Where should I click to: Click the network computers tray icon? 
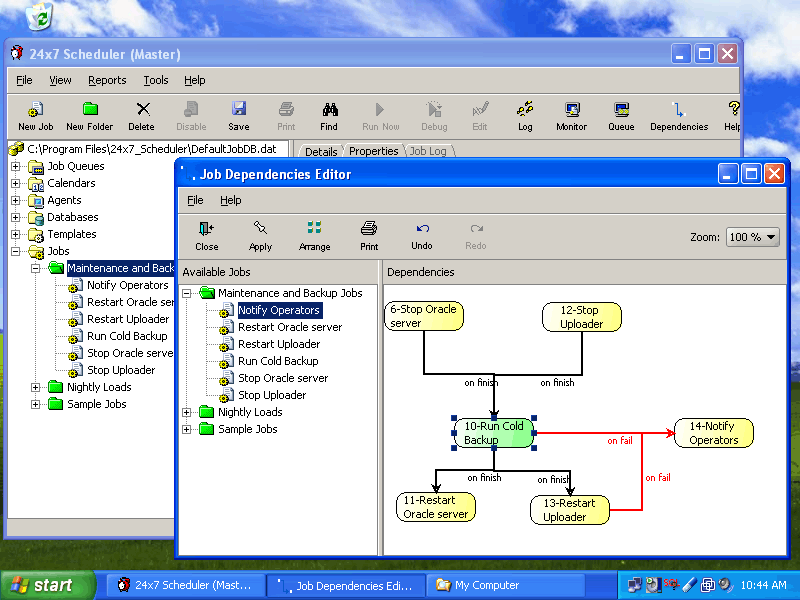(634, 585)
